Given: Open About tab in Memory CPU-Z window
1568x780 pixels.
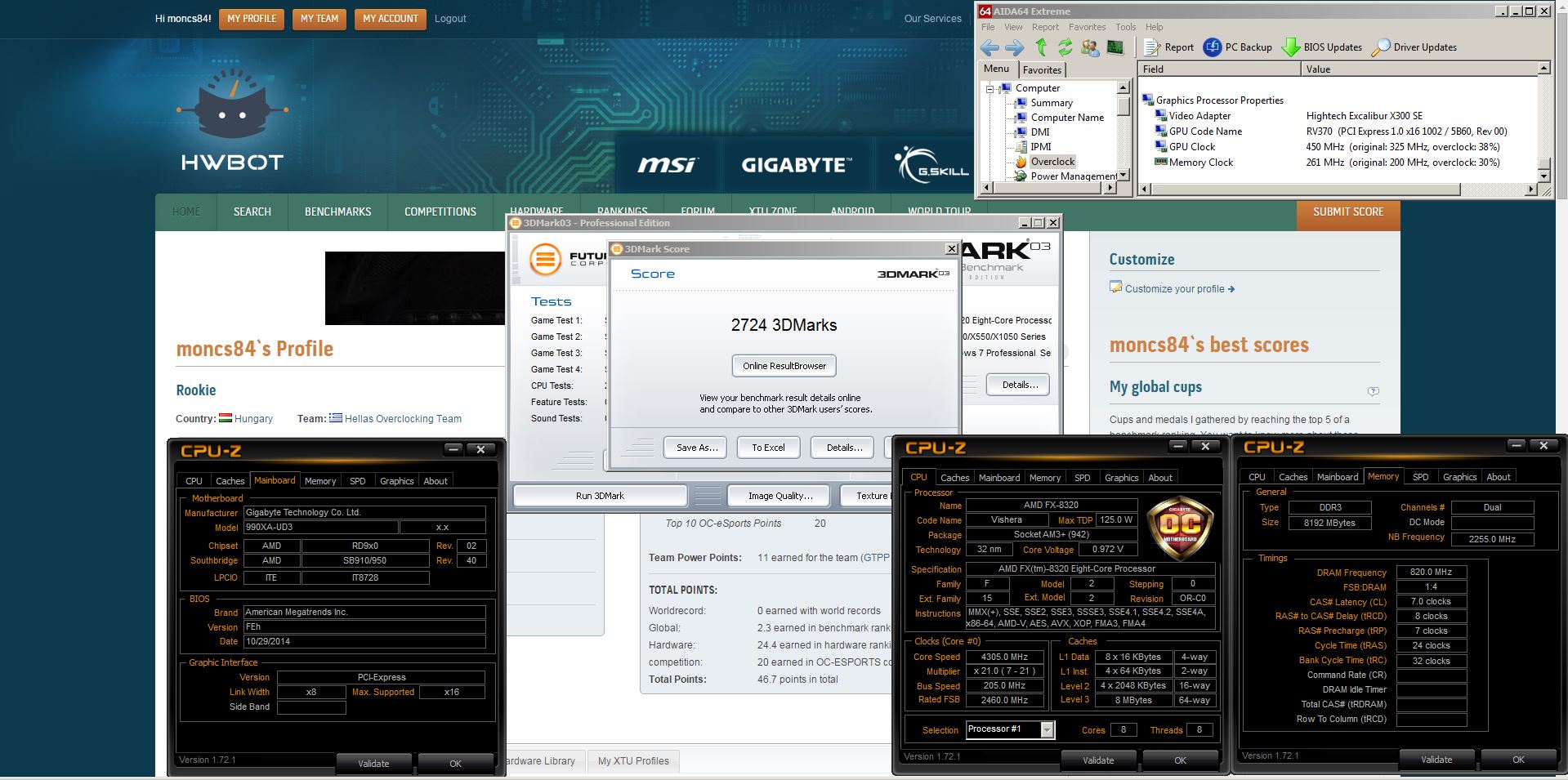Looking at the screenshot, I should click(1499, 477).
